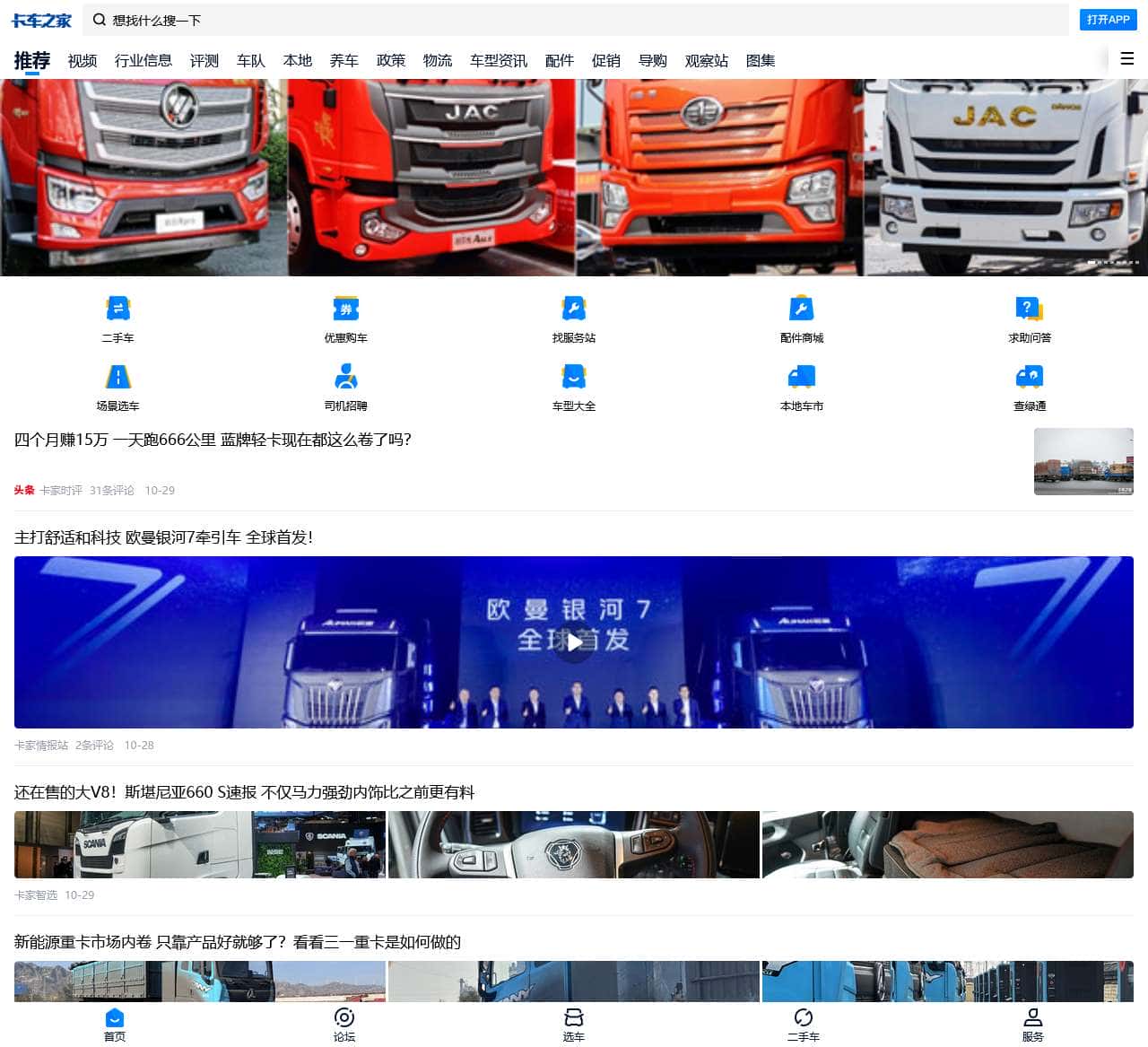Screen dimensions: 1148x1047
Task: Switch to the 政策 tab
Action: (x=391, y=60)
